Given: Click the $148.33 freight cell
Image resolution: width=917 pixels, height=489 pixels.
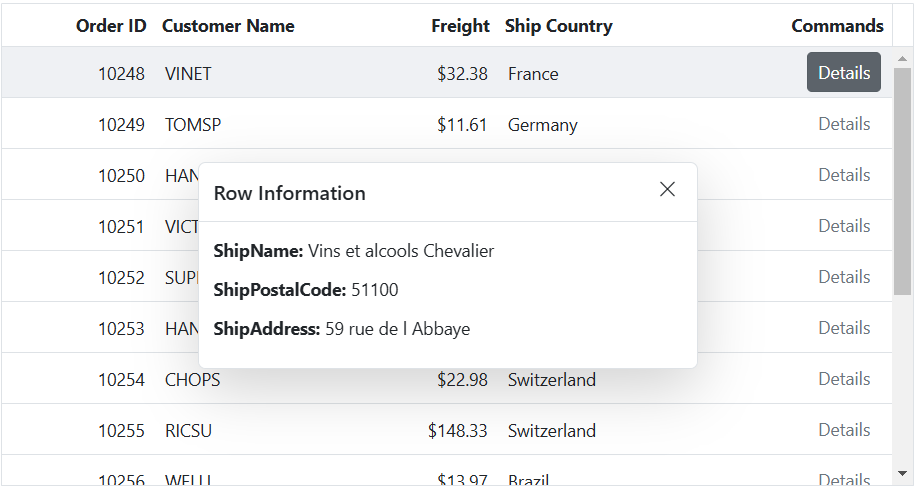Looking at the screenshot, I should (456, 430).
